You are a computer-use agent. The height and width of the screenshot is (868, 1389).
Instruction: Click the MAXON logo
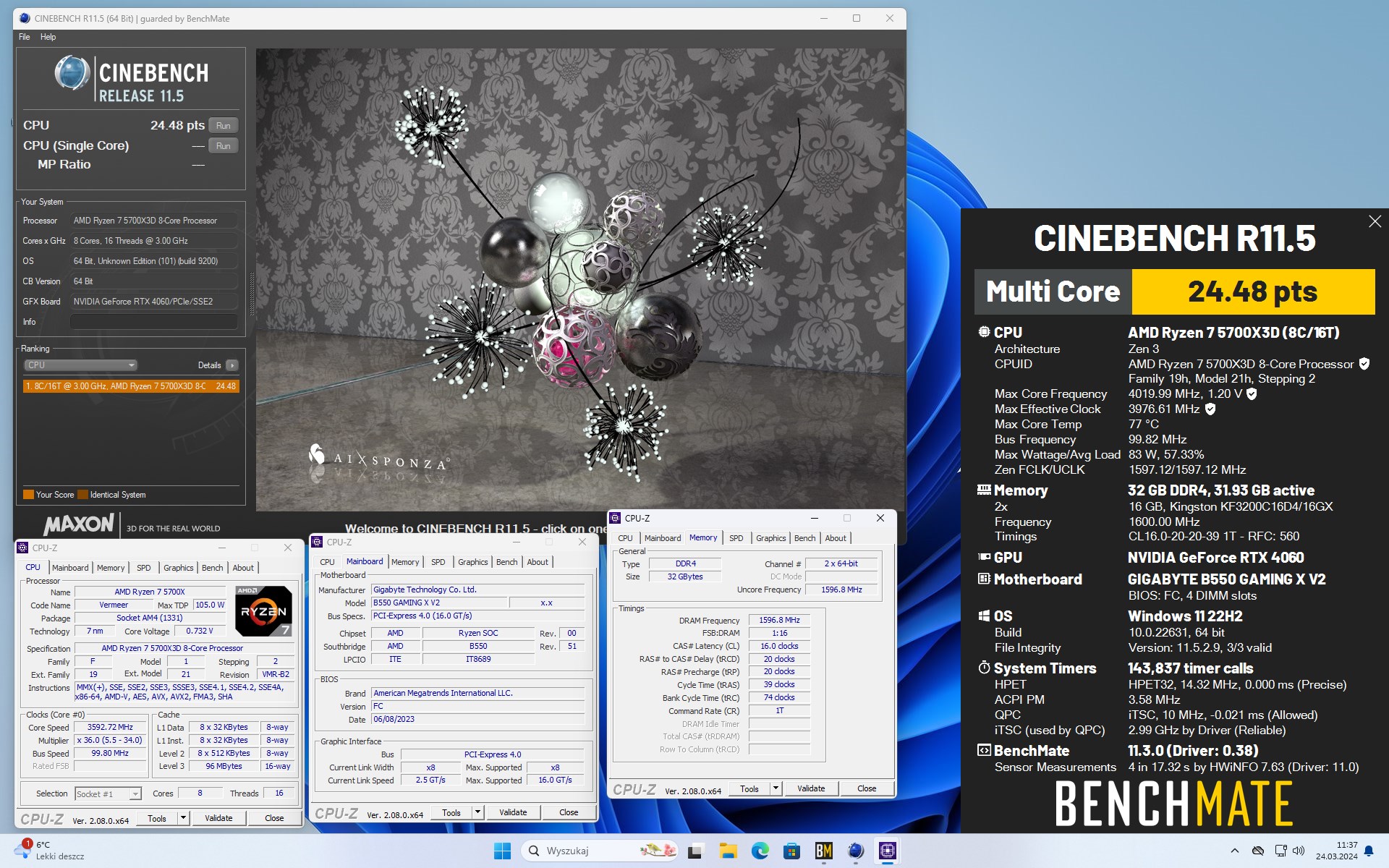click(x=79, y=524)
